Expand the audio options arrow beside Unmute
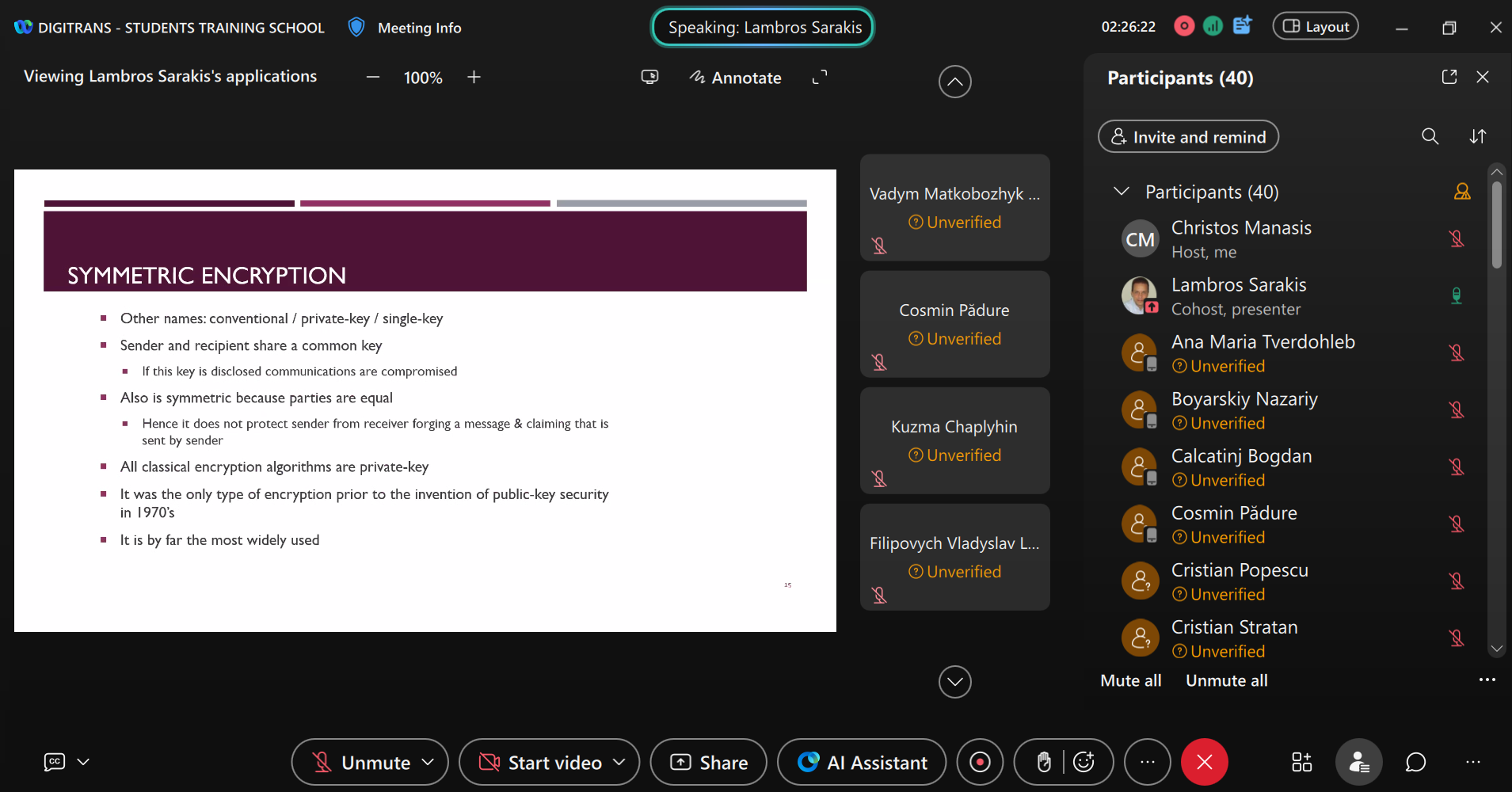Screen dimensions: 1512x792 coord(428,762)
